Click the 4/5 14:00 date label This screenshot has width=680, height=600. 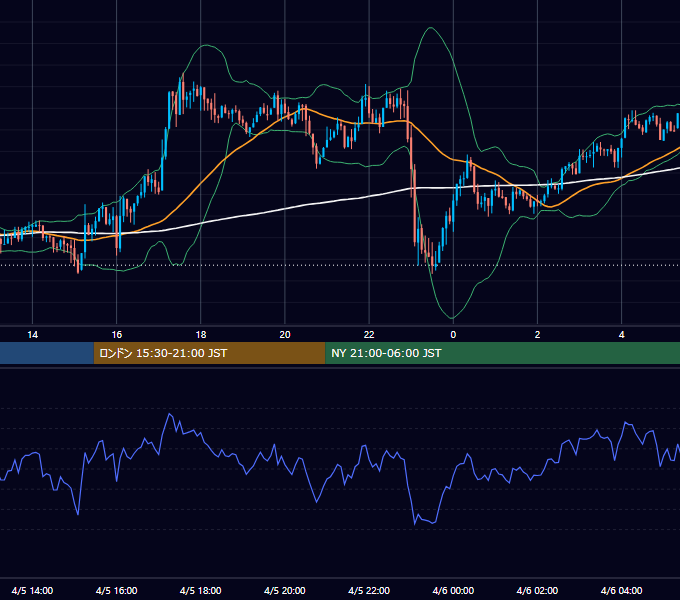point(33,590)
